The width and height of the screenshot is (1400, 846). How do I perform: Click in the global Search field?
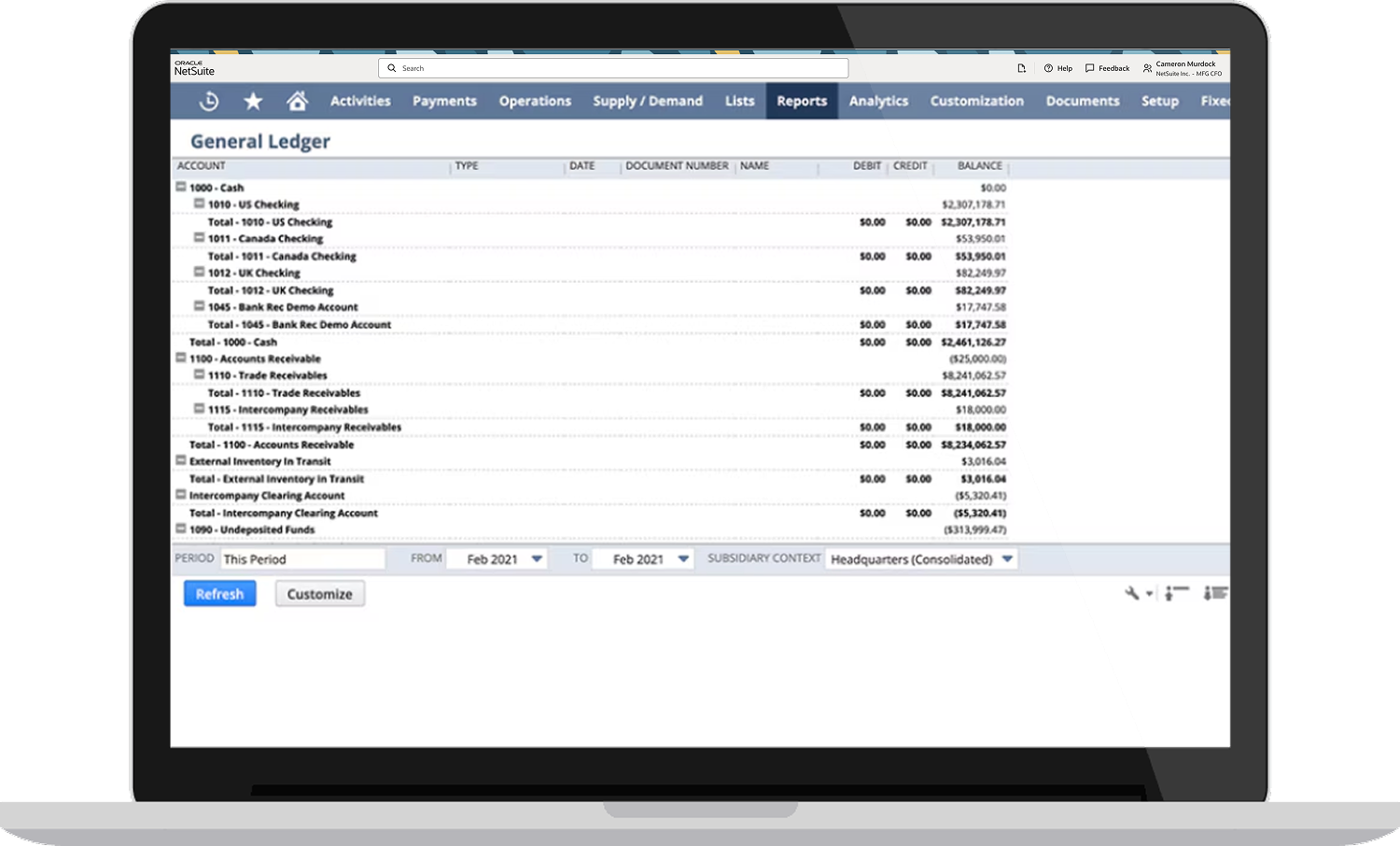(613, 68)
